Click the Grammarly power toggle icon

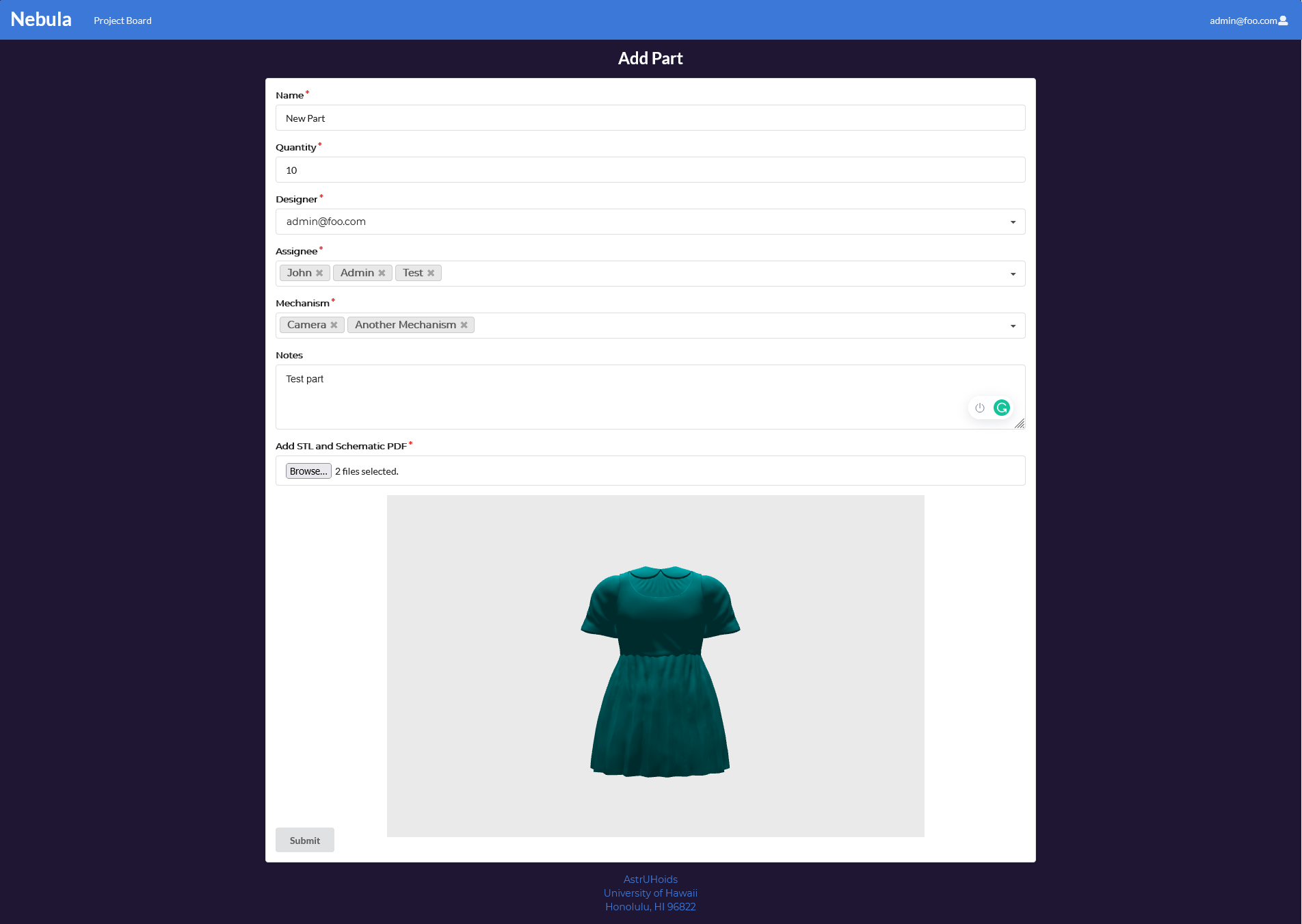click(980, 408)
